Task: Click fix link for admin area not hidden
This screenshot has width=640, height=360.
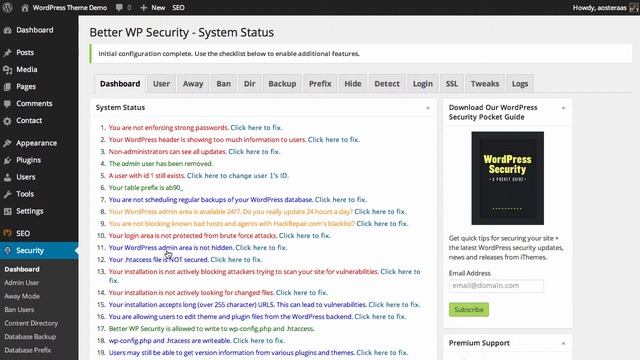Action: (x=261, y=248)
